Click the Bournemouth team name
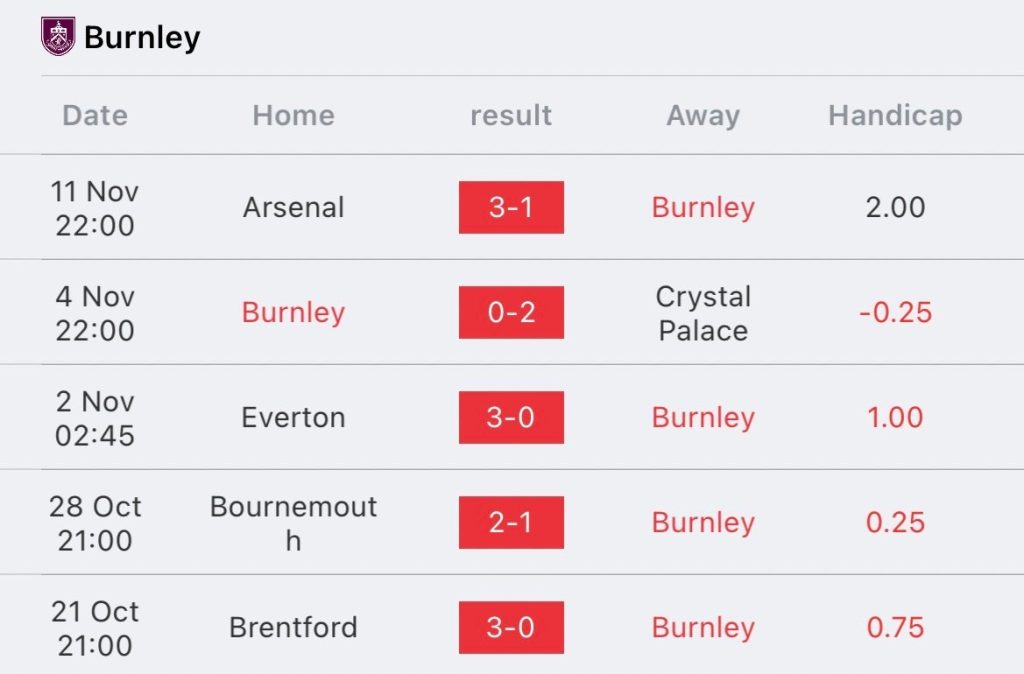1024x674 pixels. [293, 522]
